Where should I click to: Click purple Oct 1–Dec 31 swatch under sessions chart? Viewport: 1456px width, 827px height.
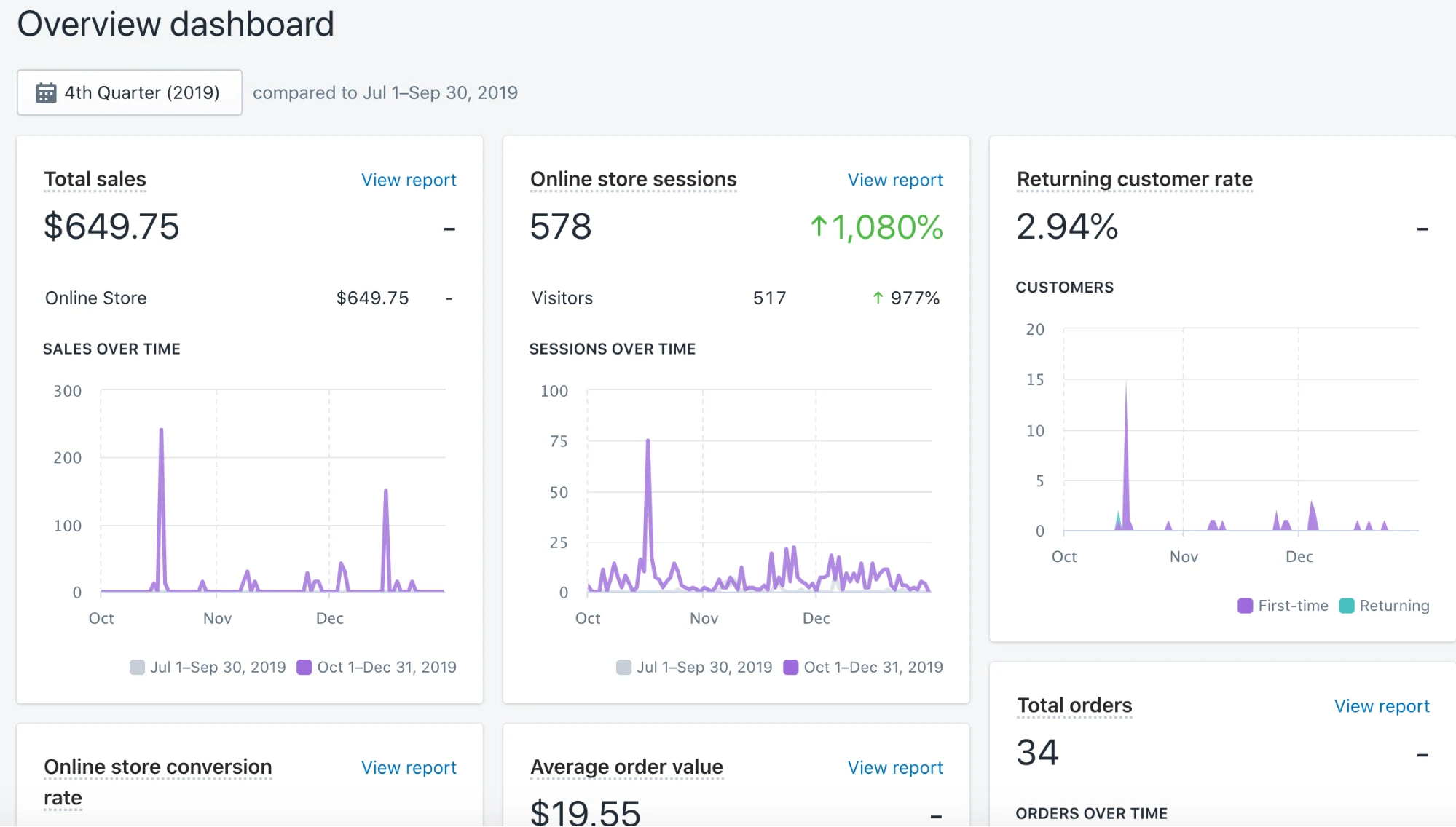point(790,668)
